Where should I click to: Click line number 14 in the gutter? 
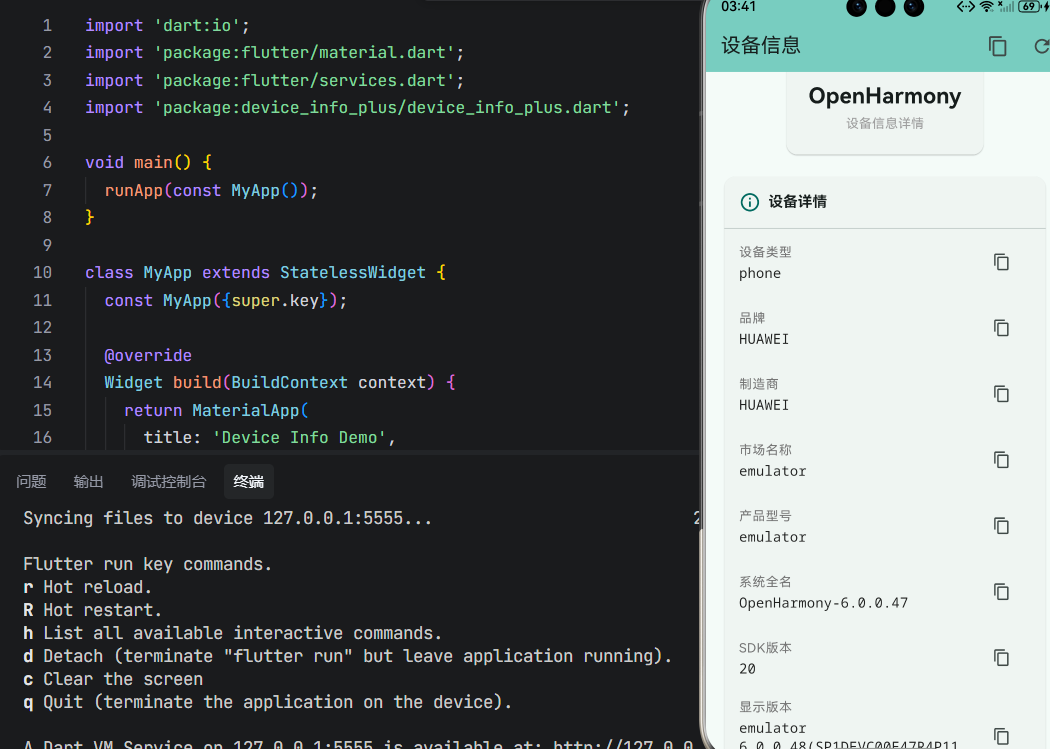[42, 382]
